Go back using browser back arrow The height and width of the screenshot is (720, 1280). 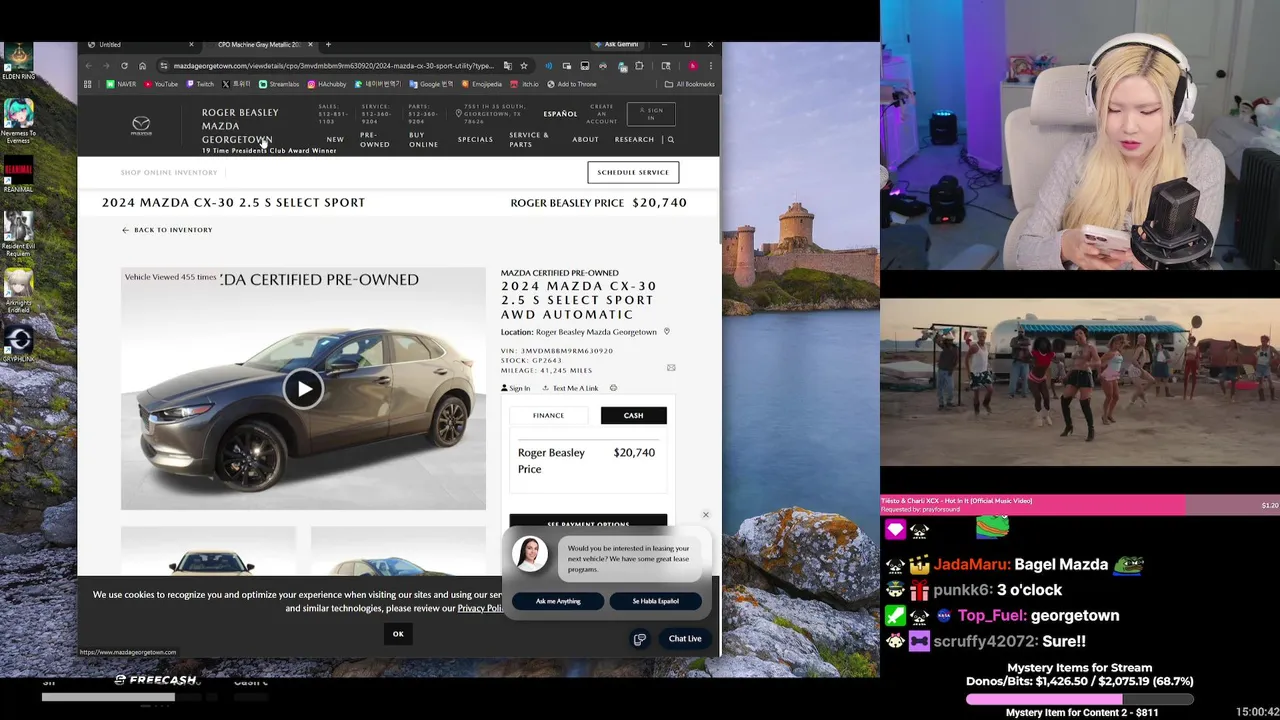88,66
